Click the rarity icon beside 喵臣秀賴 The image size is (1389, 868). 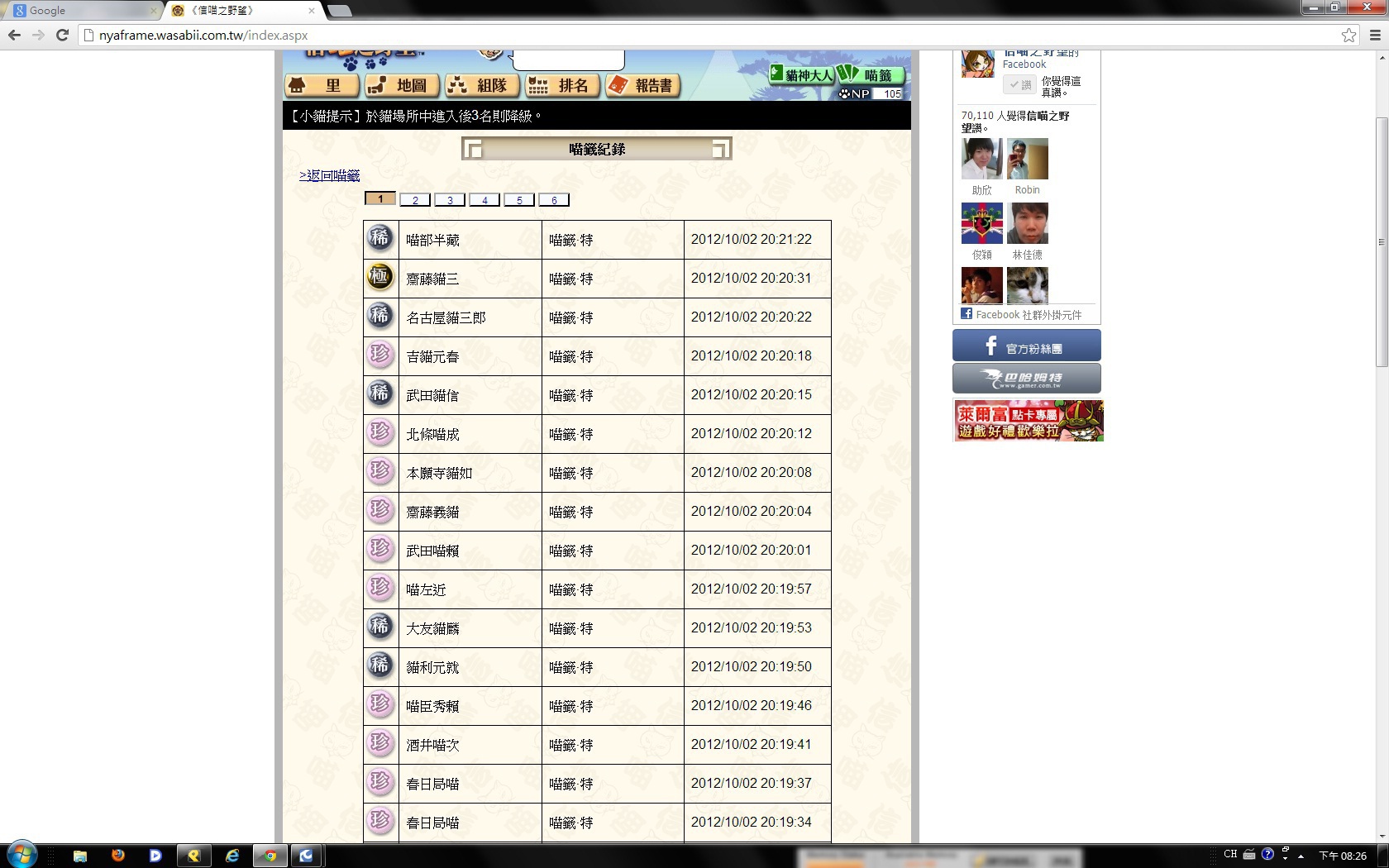pos(379,705)
